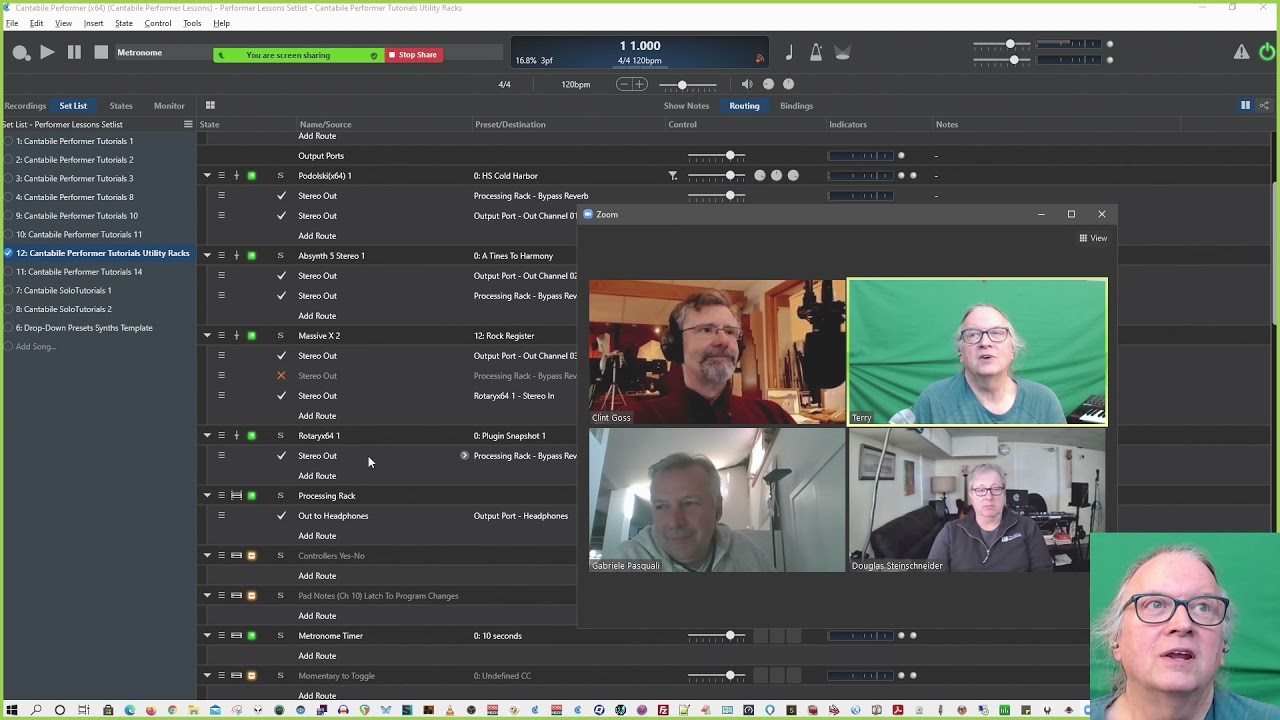Toggle green enable box on Podolski row
Image resolution: width=1280 pixels, height=720 pixels.
tap(251, 176)
